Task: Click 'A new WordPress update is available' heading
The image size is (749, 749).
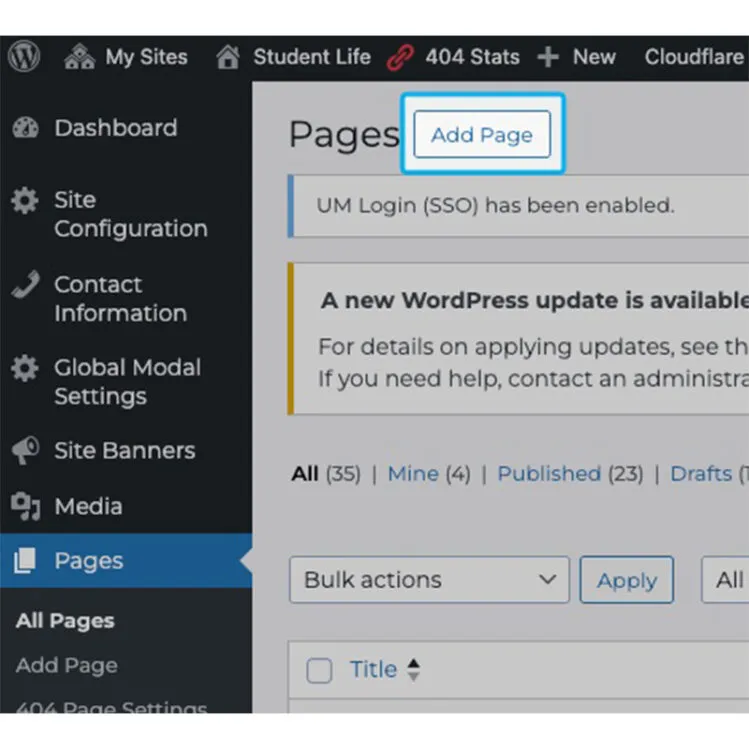Action: 535,301
